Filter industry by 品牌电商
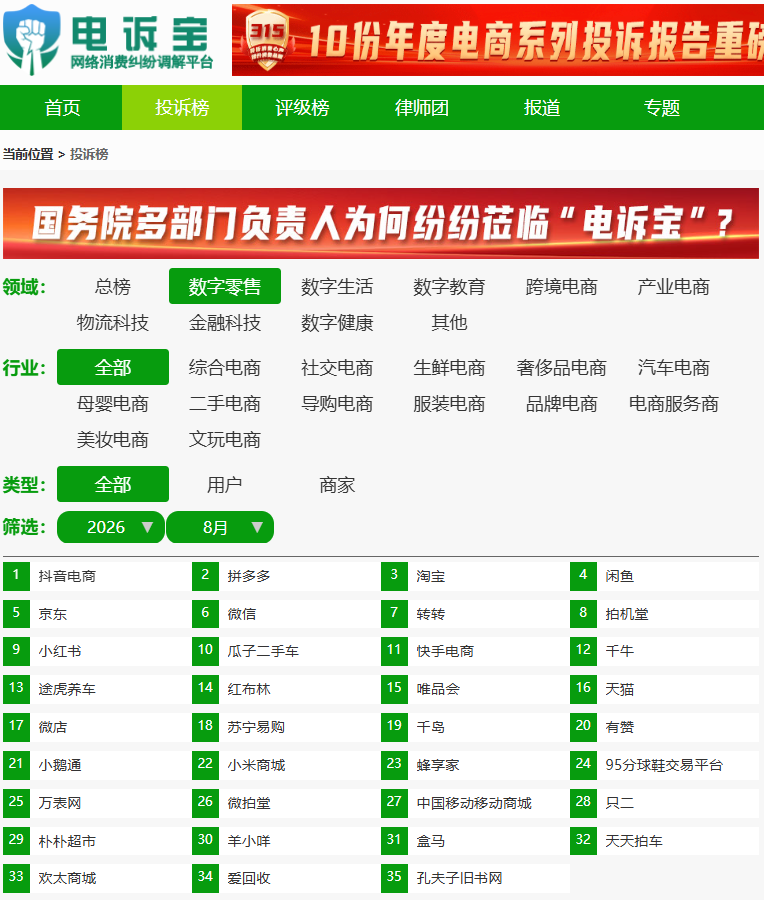The image size is (764, 900). (561, 404)
